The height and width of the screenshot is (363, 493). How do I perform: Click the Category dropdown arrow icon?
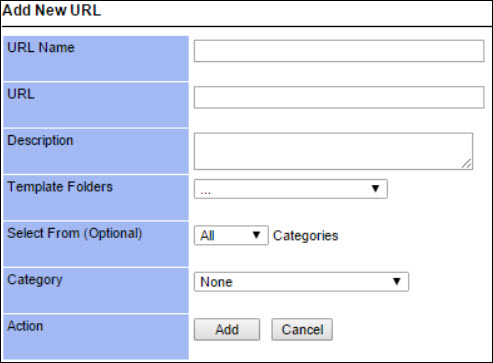[397, 282]
